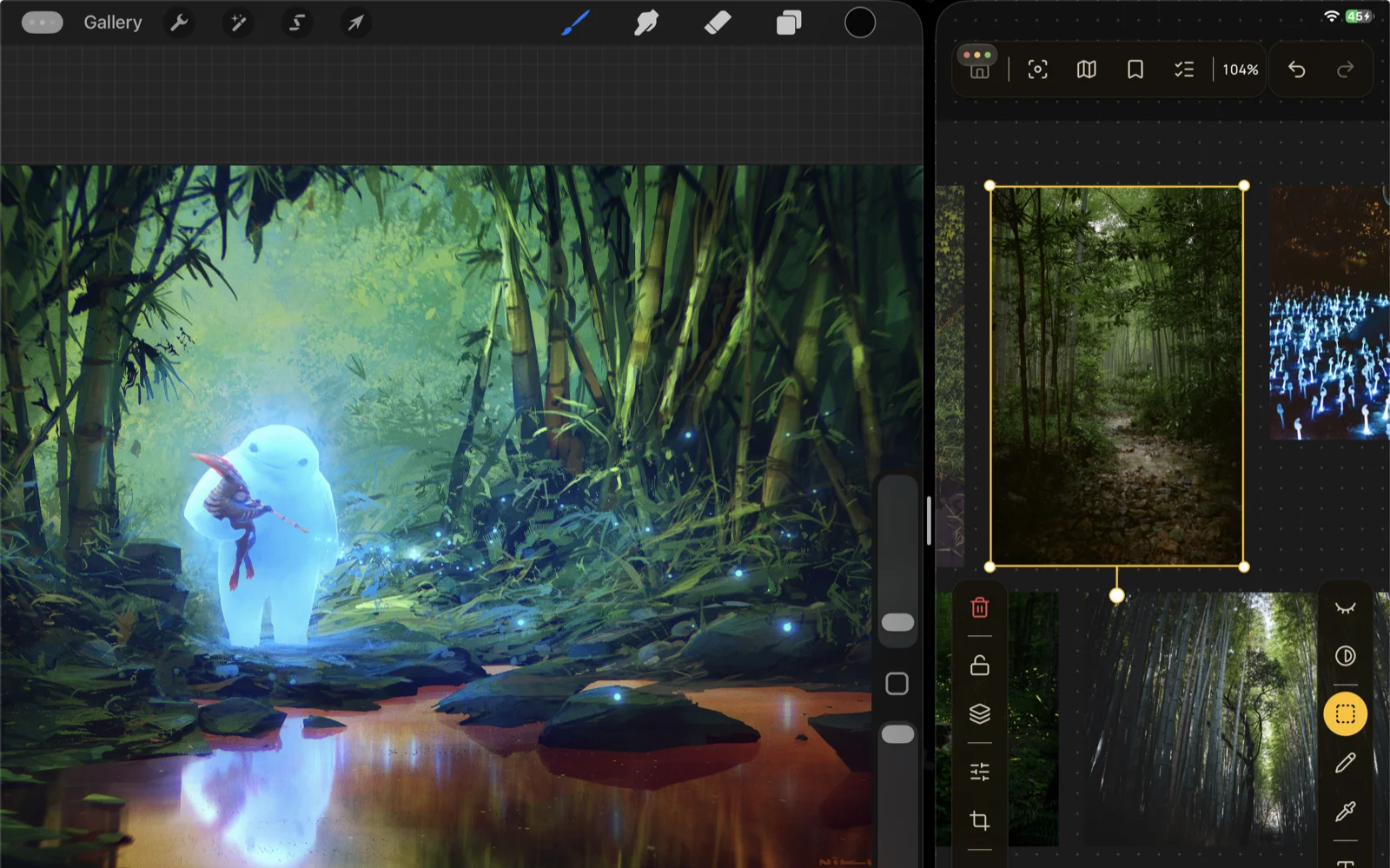This screenshot has height=868, width=1390.
Task: Undo the last action in reference app
Action: click(x=1296, y=70)
